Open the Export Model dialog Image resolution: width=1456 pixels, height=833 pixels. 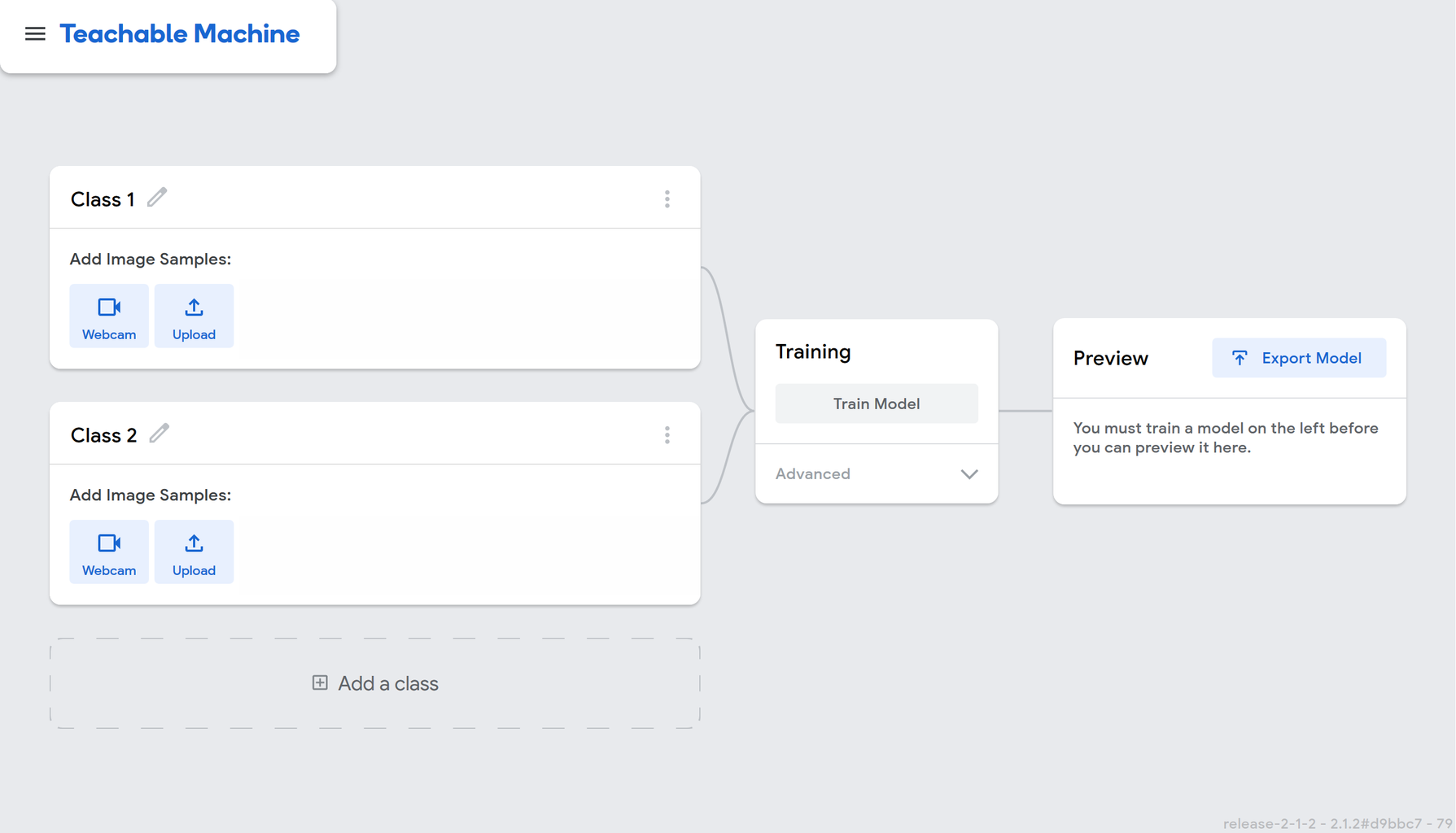tap(1299, 357)
